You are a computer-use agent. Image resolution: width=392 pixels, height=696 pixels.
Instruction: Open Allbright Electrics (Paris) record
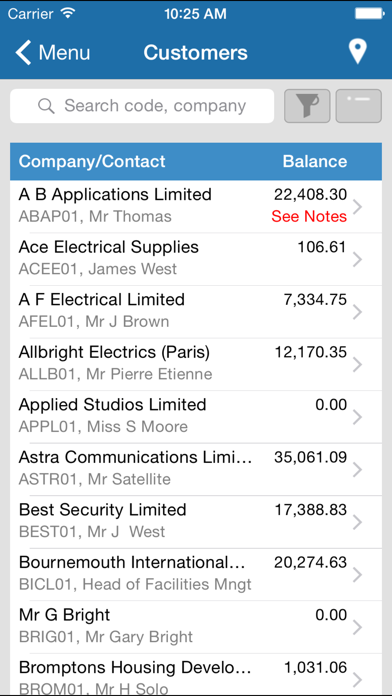coord(196,364)
